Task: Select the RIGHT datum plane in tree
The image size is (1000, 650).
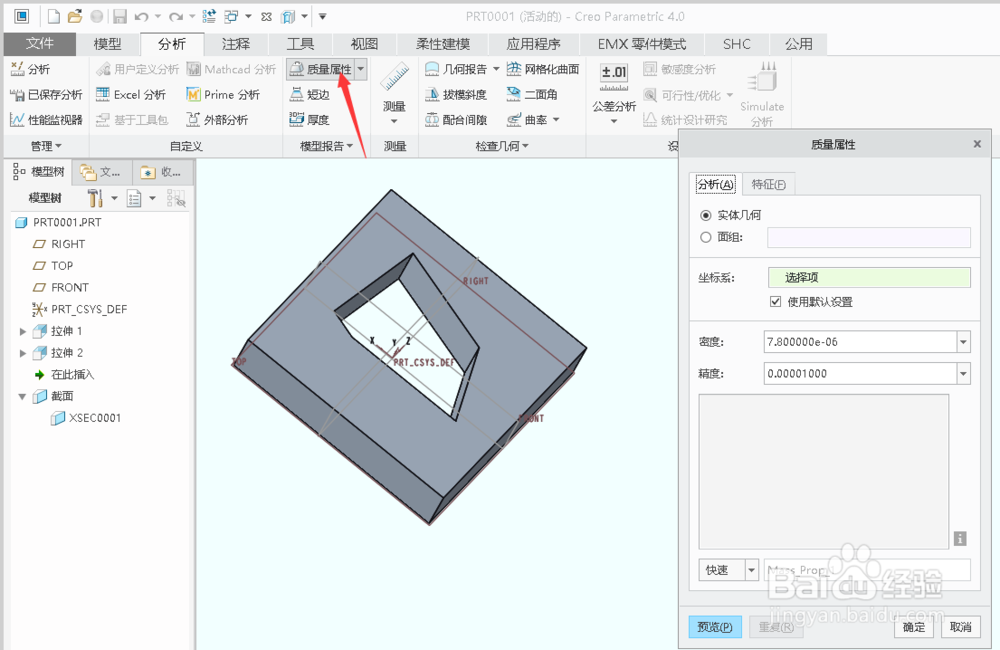Action: [59, 244]
